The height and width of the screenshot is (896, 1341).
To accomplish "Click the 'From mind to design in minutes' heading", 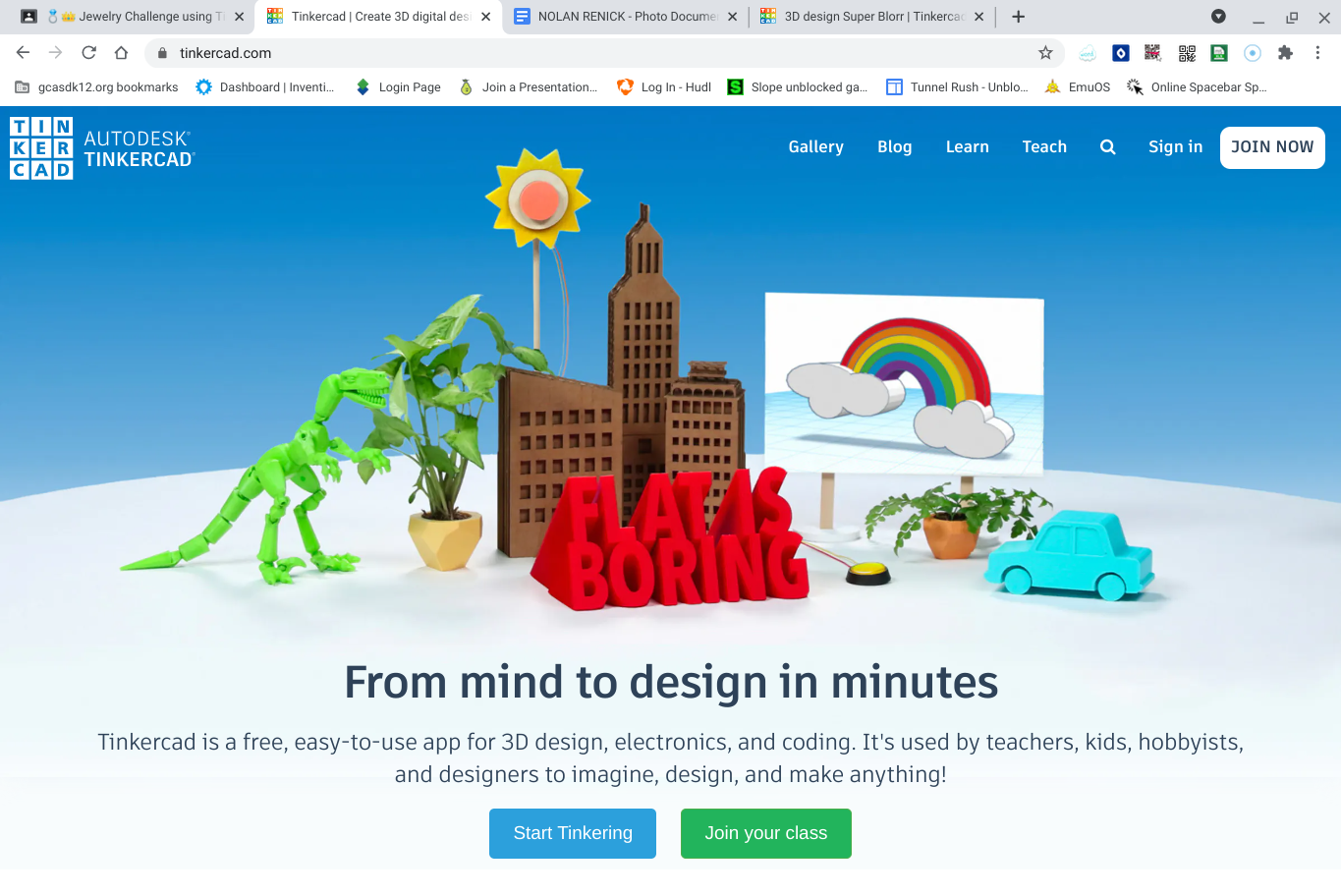I will (671, 682).
